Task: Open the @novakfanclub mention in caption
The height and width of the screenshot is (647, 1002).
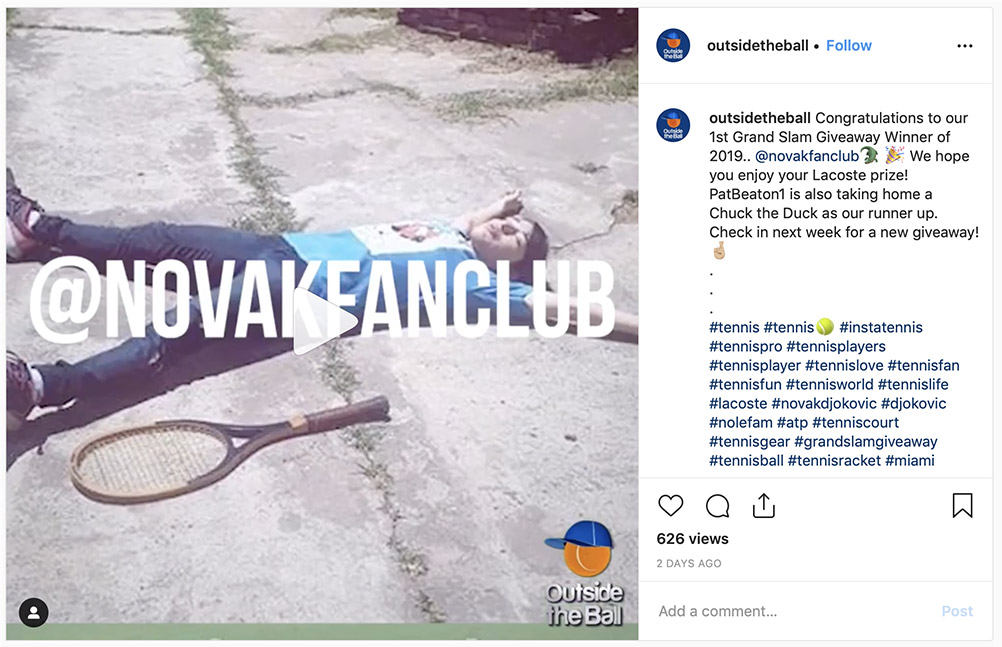Action: [x=807, y=156]
